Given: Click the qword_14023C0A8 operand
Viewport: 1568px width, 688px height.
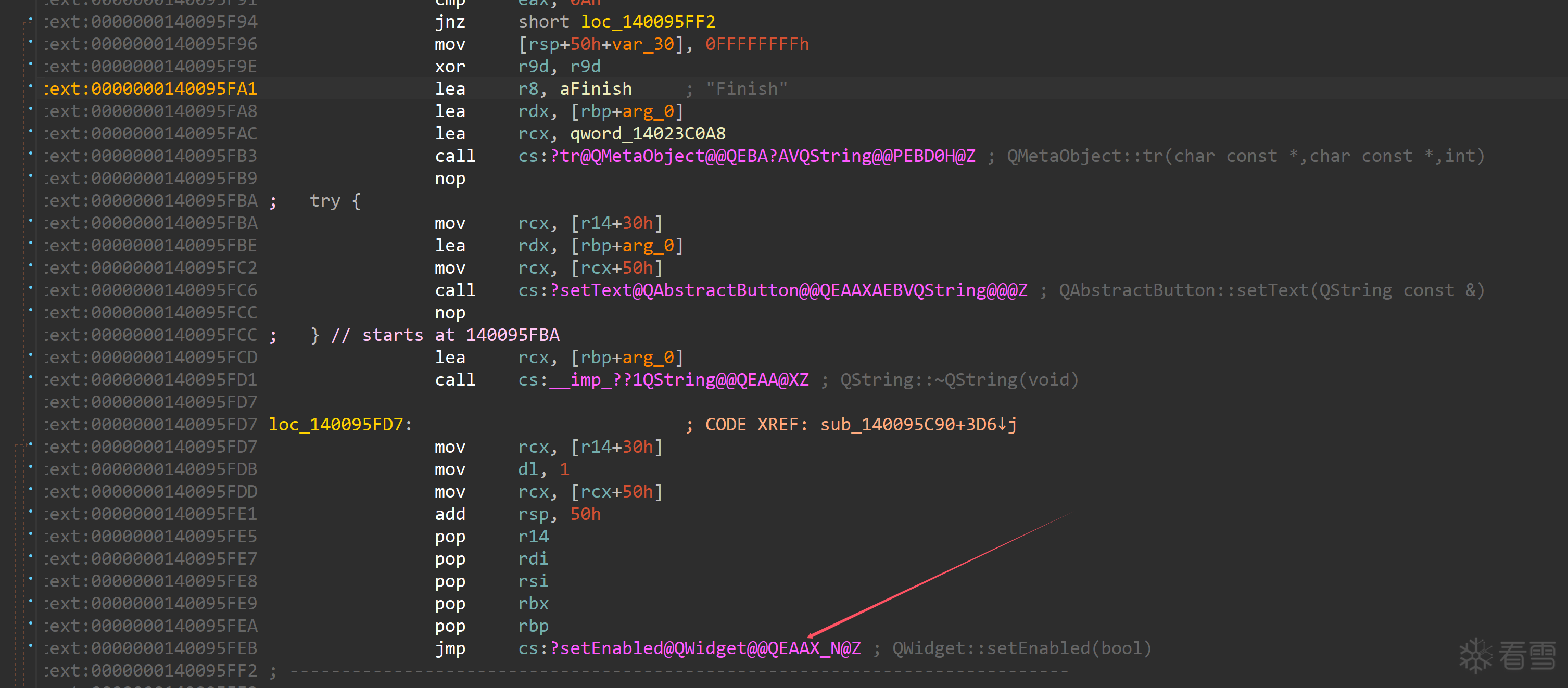Looking at the screenshot, I should coord(648,134).
